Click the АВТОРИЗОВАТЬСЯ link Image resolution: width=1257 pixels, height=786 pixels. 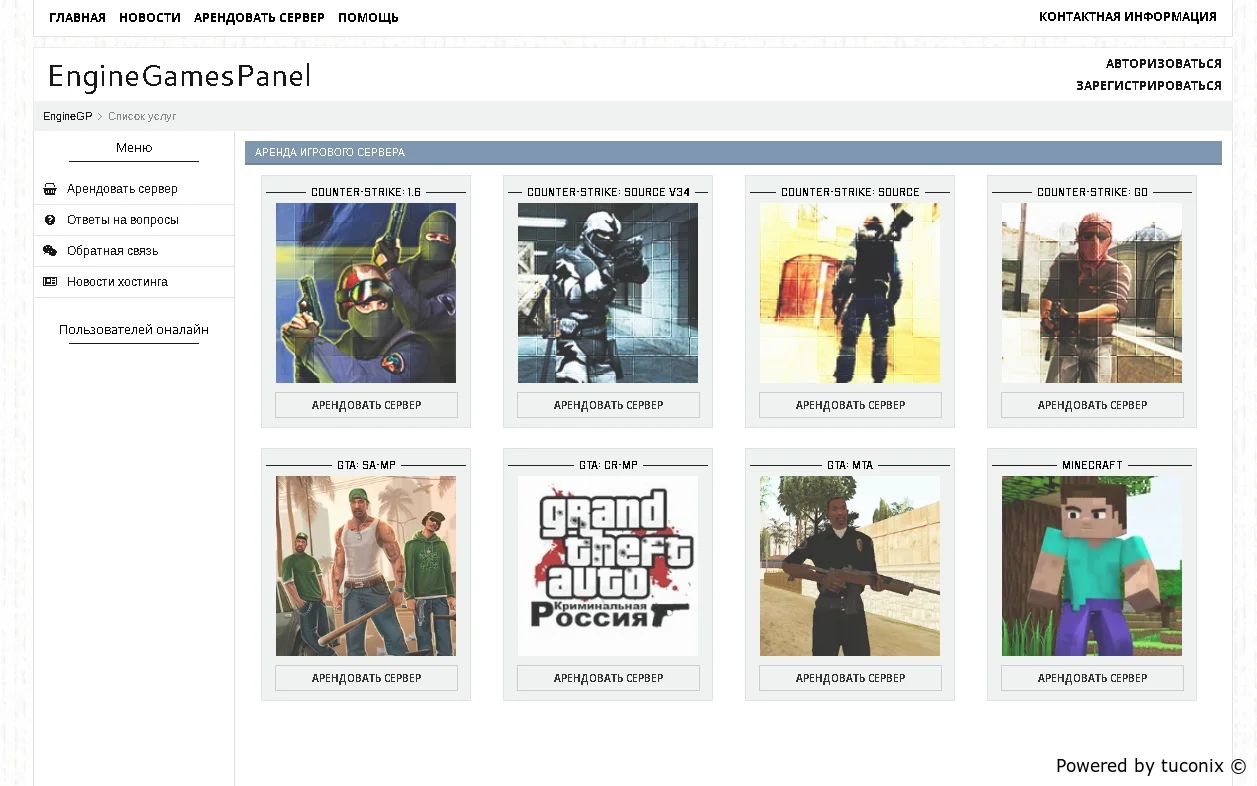(1164, 64)
